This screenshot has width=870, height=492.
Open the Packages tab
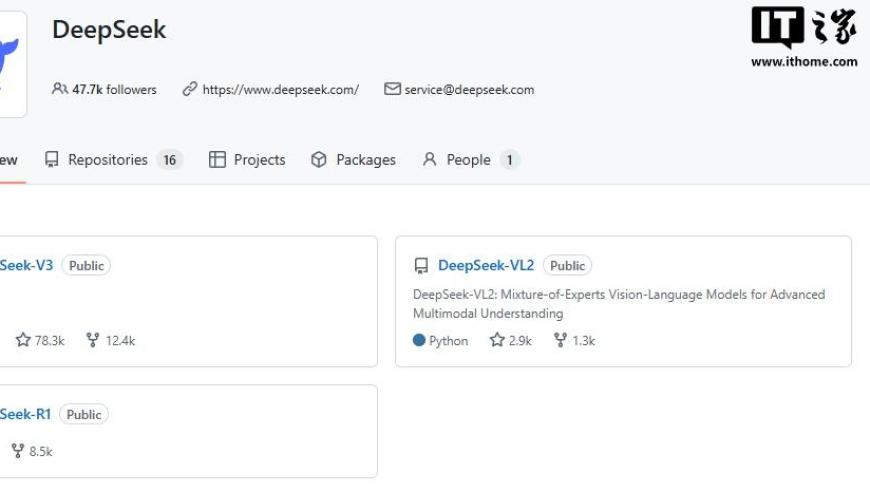coord(353,160)
